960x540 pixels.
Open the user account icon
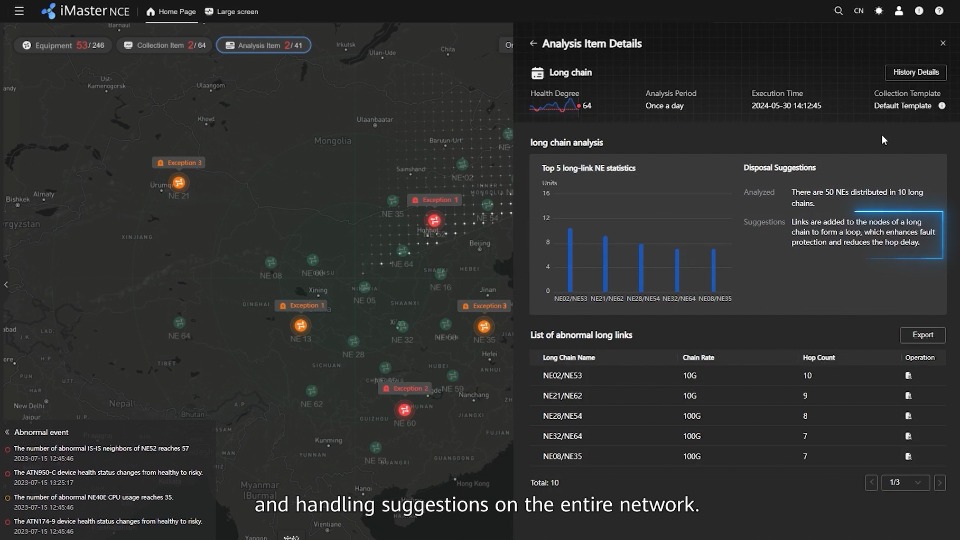899,11
